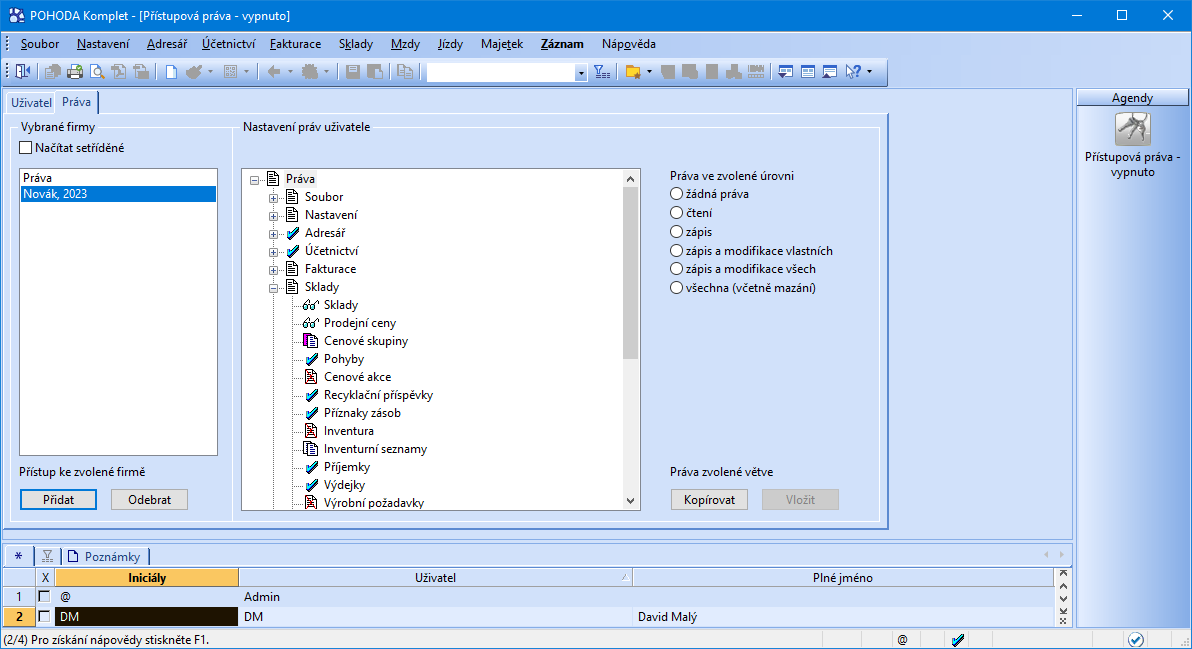This screenshot has height=649, width=1192.
Task: Choose všechna (včetně mazání) radio option
Action: click(676, 287)
